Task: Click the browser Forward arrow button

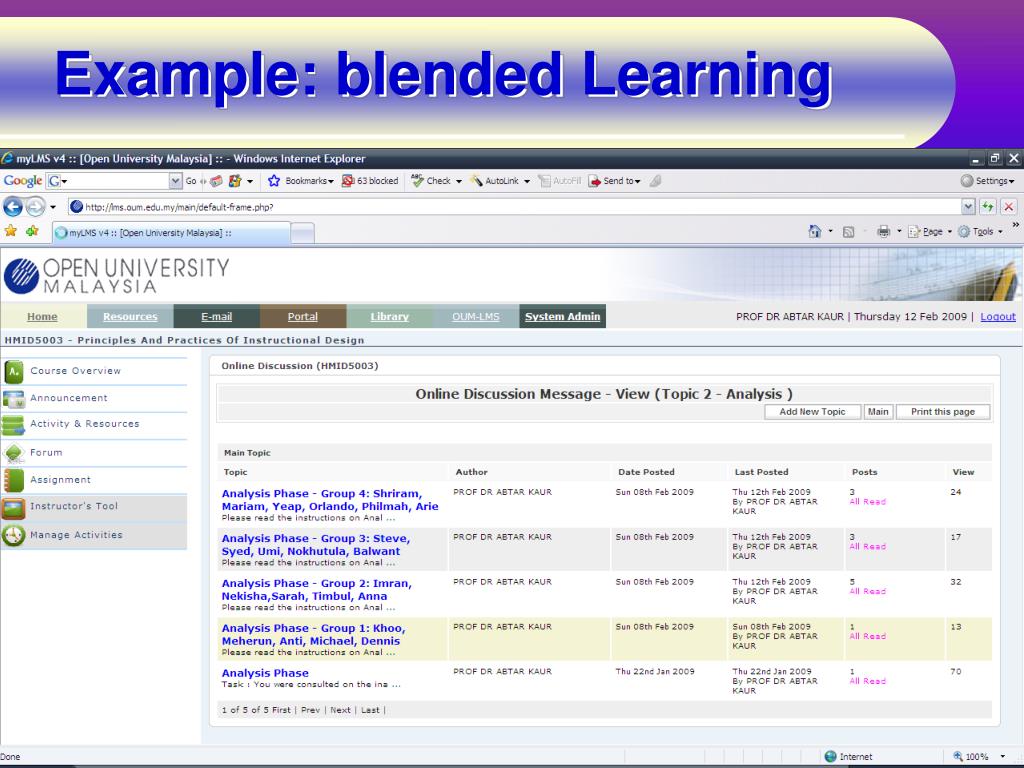Action: (35, 207)
